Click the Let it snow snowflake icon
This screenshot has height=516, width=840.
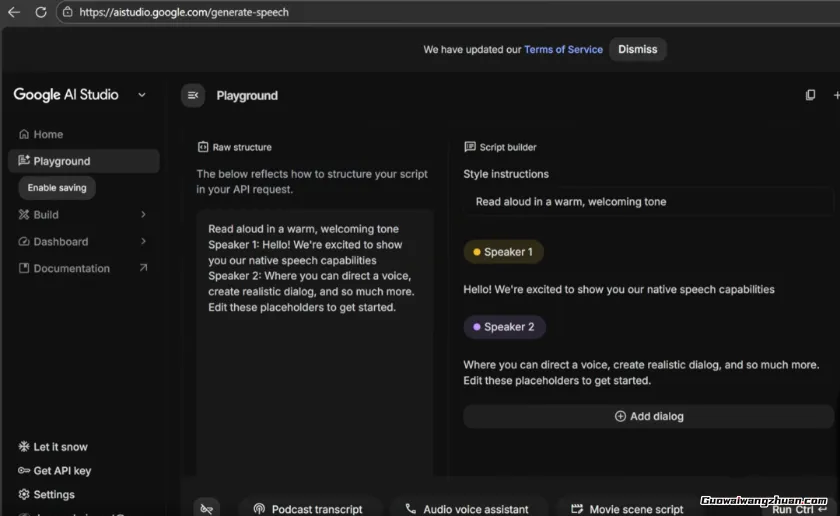point(24,447)
